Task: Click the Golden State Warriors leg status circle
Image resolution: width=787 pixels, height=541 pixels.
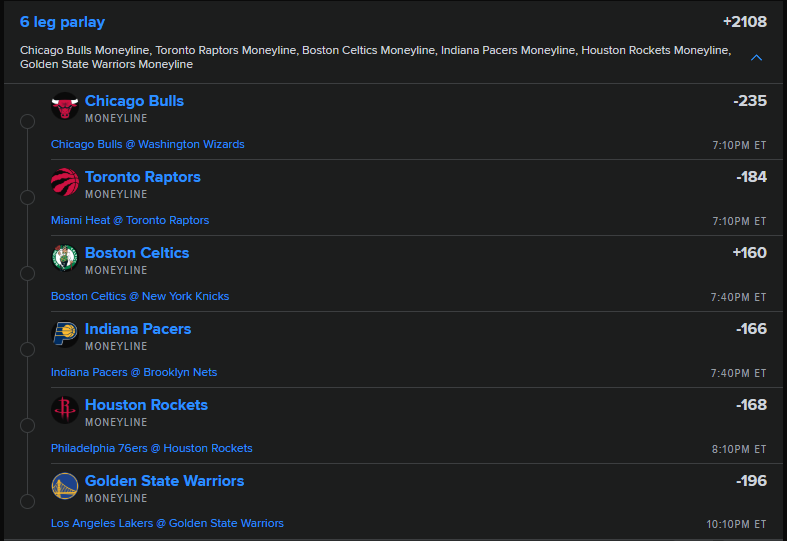Action: tap(27, 501)
